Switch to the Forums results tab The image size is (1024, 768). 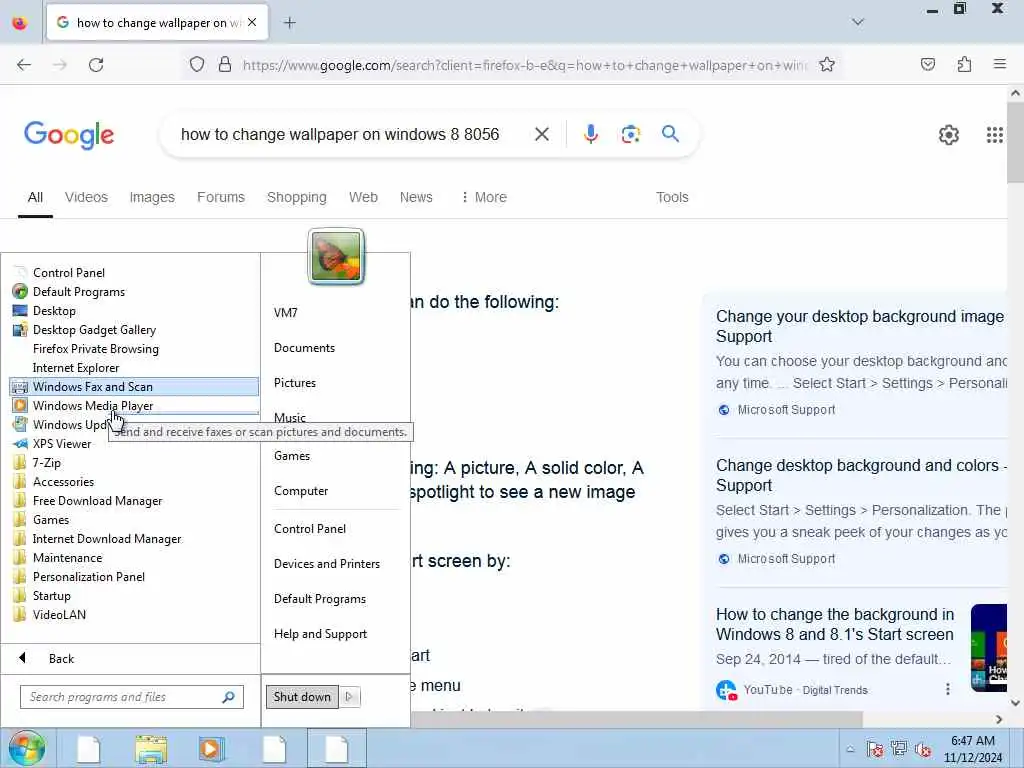221,197
